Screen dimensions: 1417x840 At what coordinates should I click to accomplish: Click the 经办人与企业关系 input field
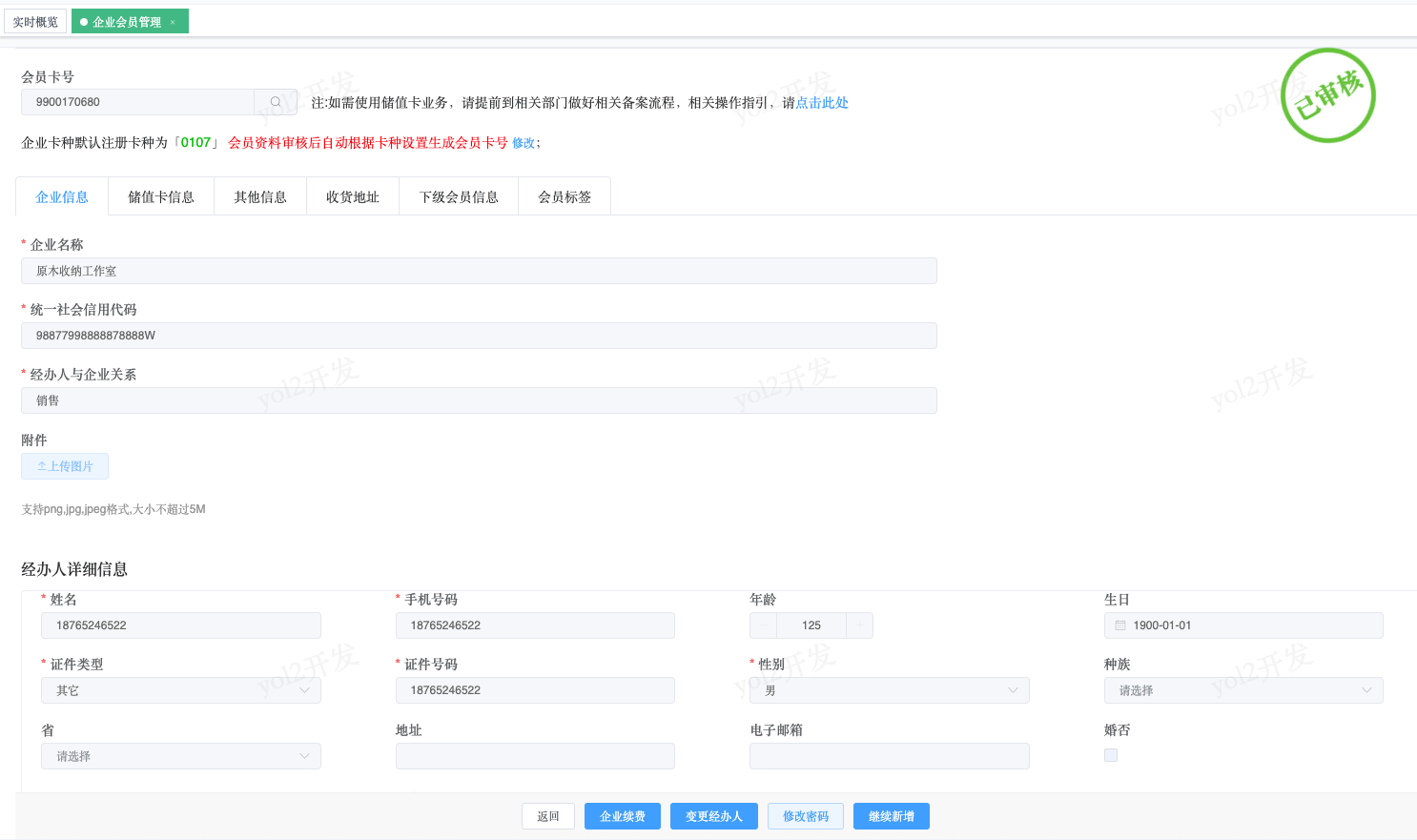click(479, 400)
